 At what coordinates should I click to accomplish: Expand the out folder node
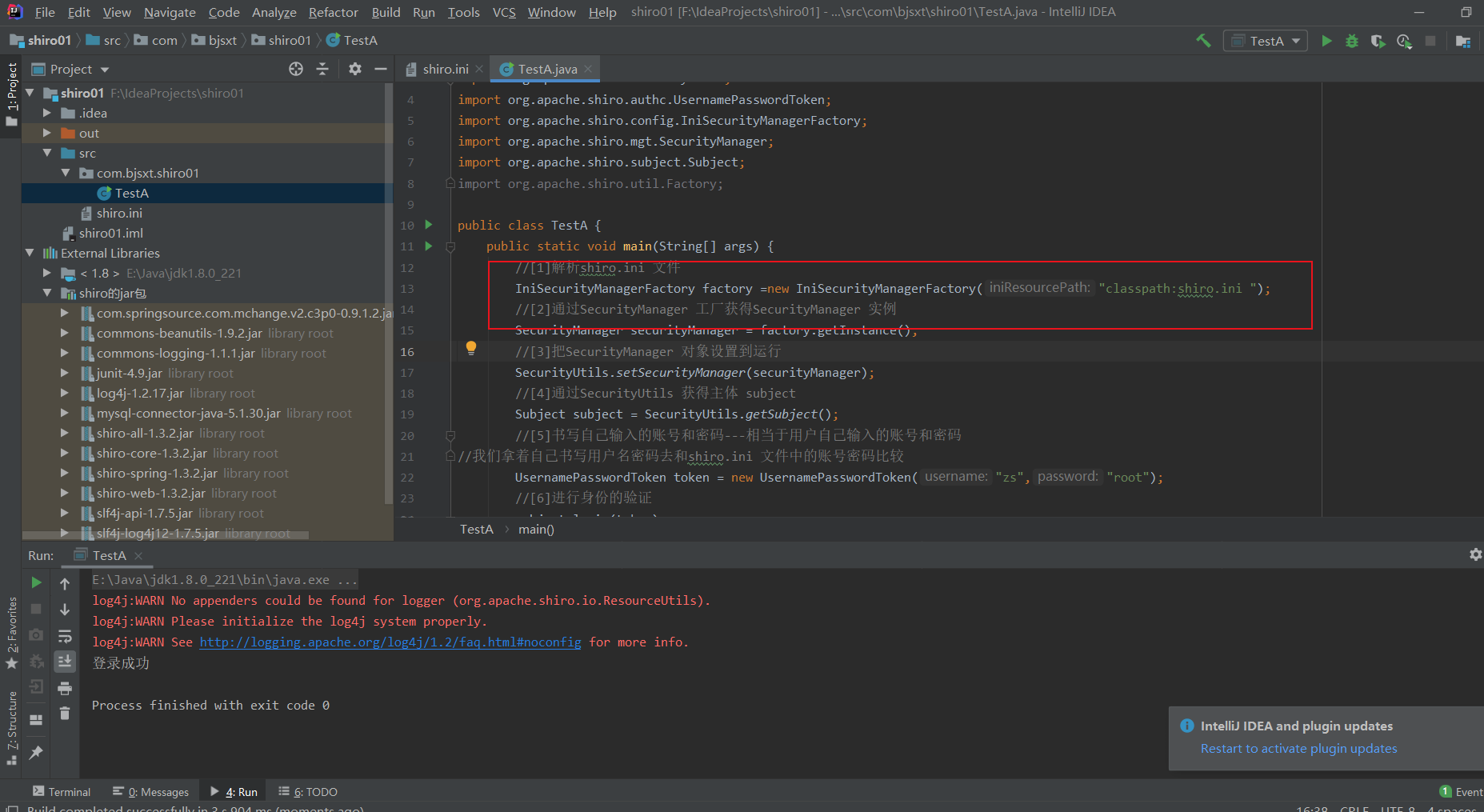(x=47, y=133)
